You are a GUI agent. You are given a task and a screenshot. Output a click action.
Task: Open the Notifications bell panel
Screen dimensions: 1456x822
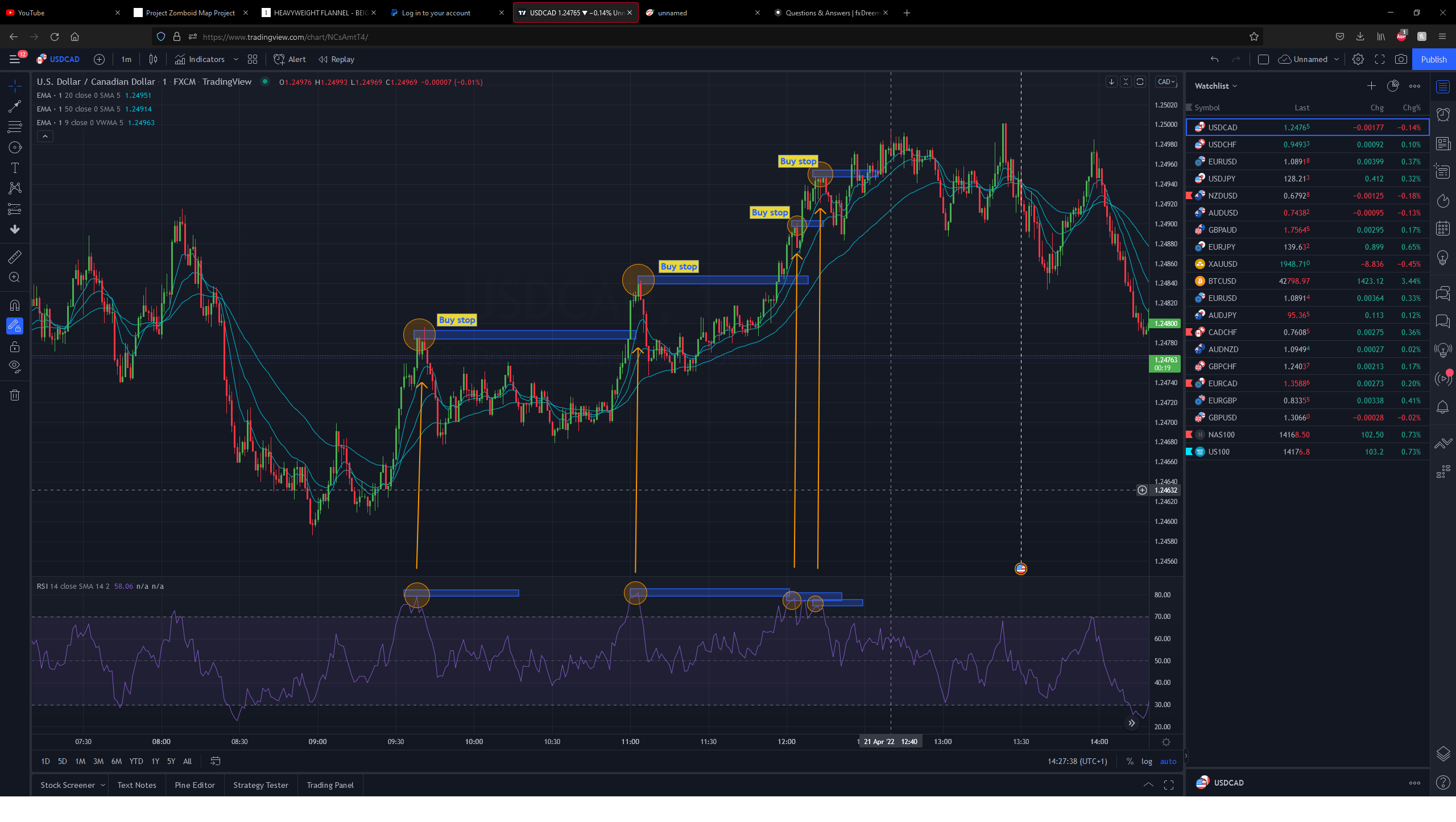(1443, 407)
